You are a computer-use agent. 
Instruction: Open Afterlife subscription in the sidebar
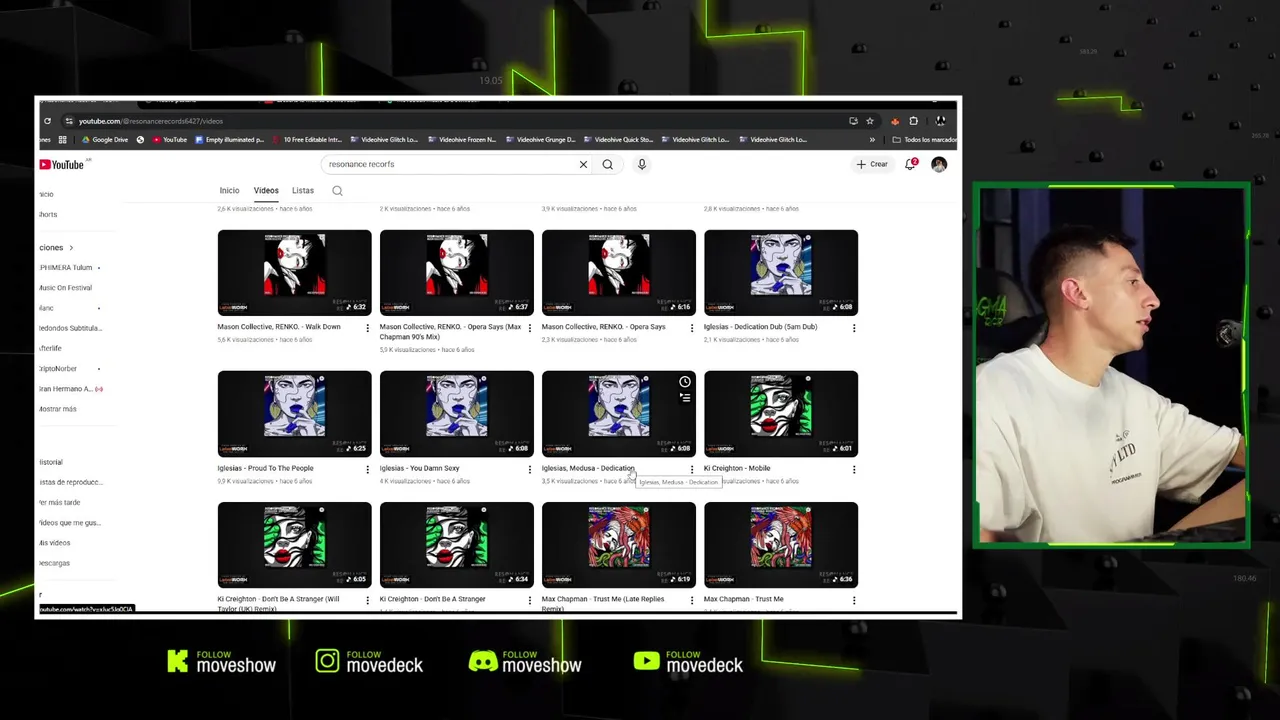[x=50, y=348]
